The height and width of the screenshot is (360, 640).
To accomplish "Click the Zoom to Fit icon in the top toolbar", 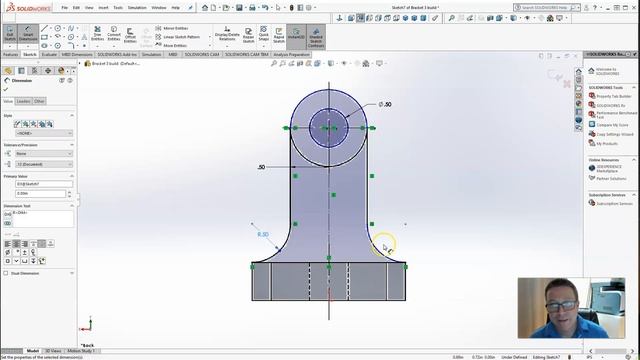I will 451,18.
